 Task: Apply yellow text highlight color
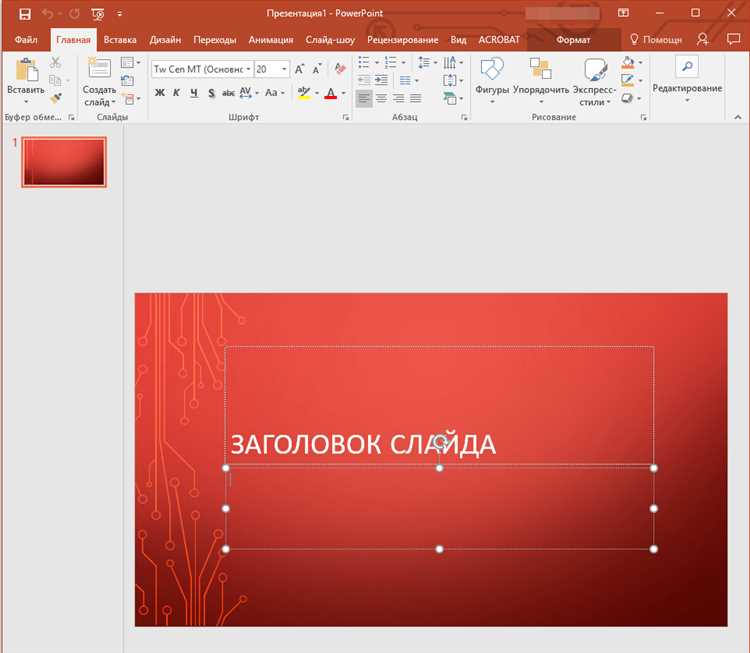[304, 93]
